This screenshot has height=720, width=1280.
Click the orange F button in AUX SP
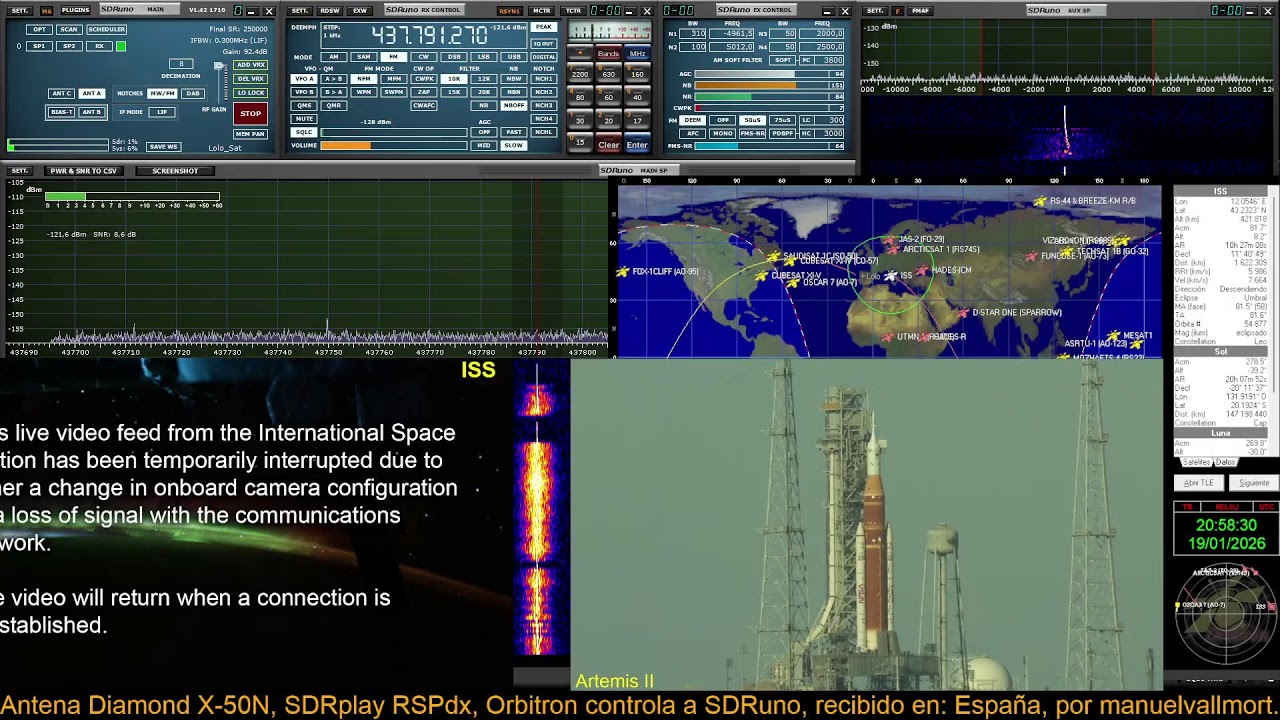(897, 11)
